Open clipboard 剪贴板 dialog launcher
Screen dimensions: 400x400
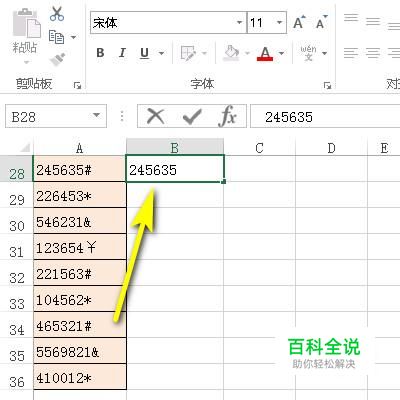click(77, 86)
